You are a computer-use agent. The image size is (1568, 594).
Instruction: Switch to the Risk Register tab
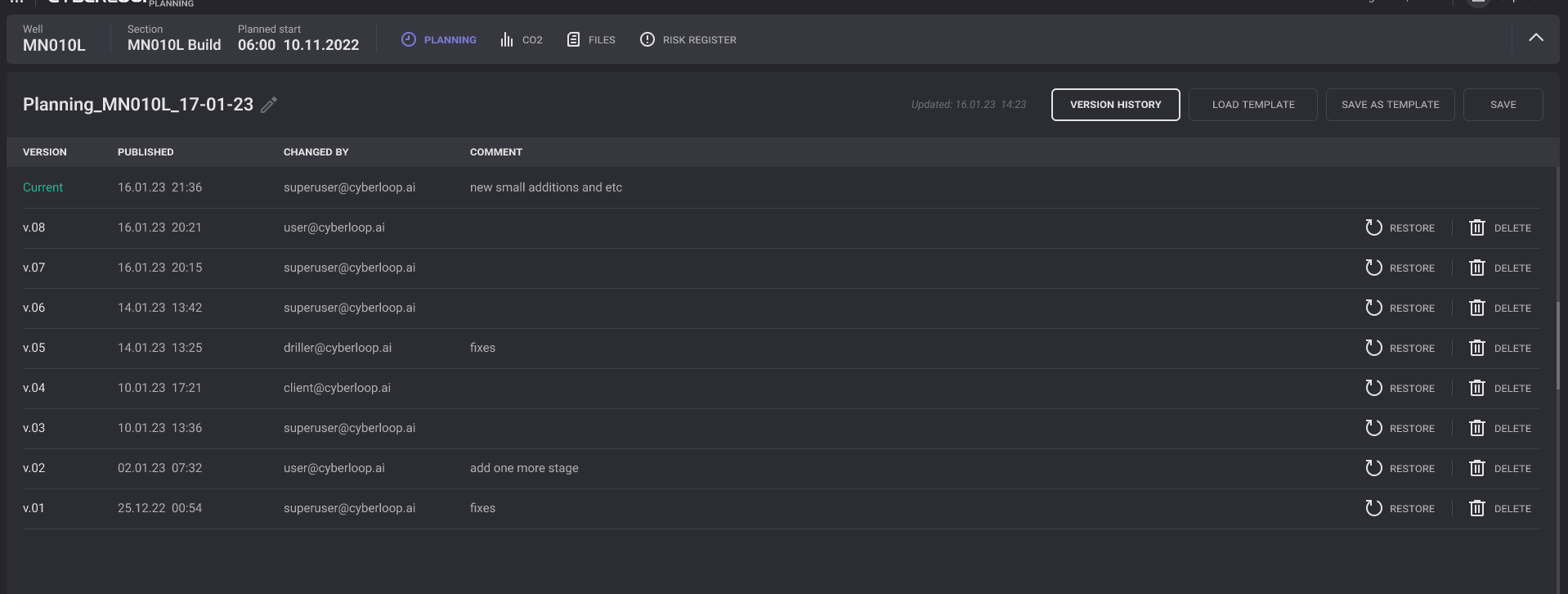point(699,39)
